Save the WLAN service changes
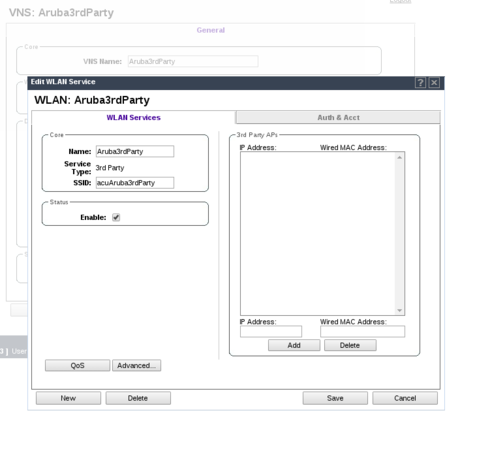 [x=335, y=398]
